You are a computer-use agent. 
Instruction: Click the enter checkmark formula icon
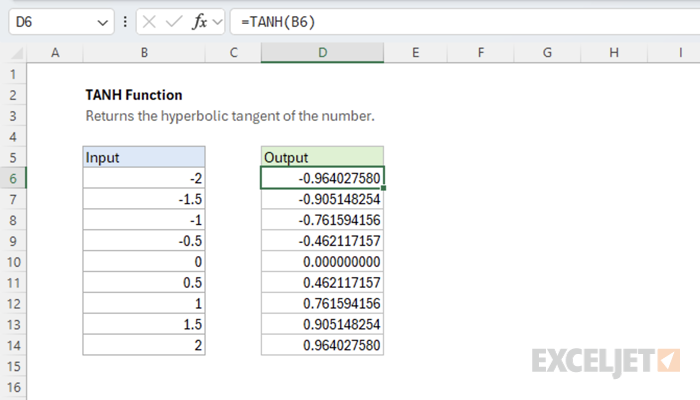(x=174, y=21)
